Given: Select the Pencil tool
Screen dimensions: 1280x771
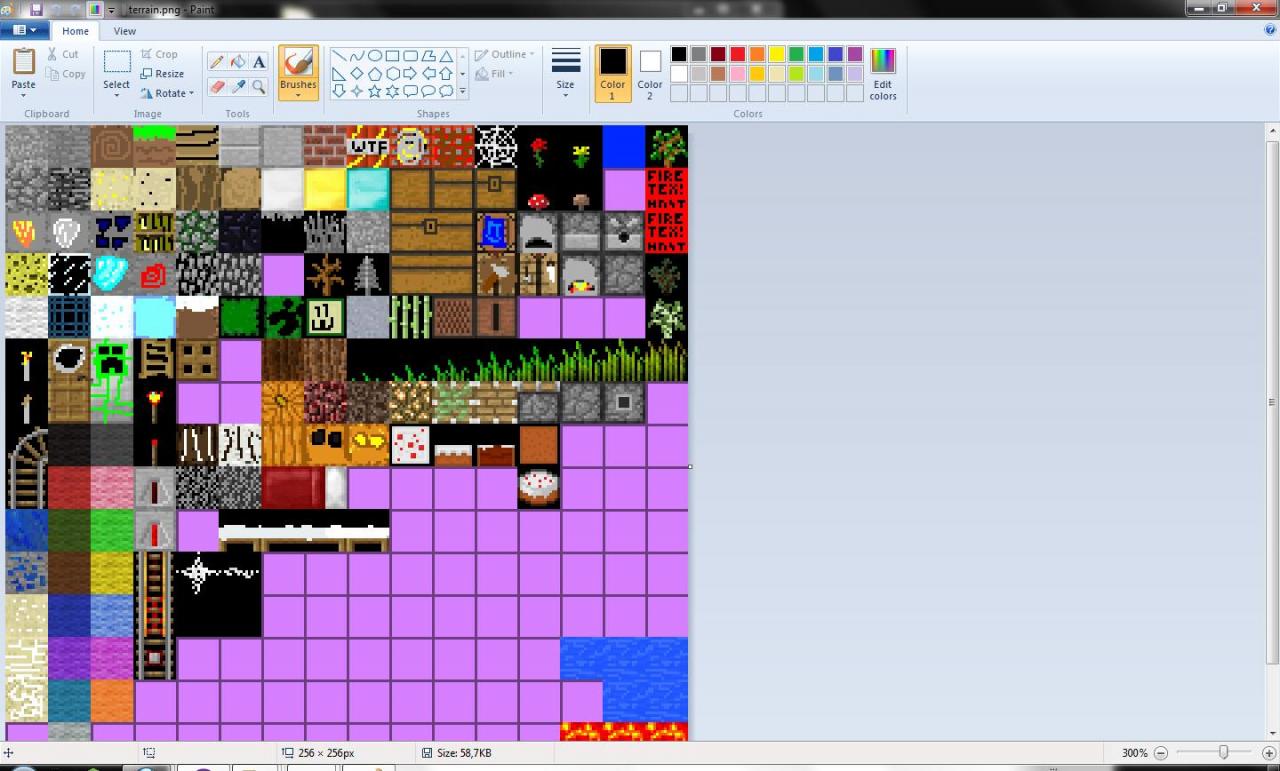Looking at the screenshot, I should pos(217,61).
